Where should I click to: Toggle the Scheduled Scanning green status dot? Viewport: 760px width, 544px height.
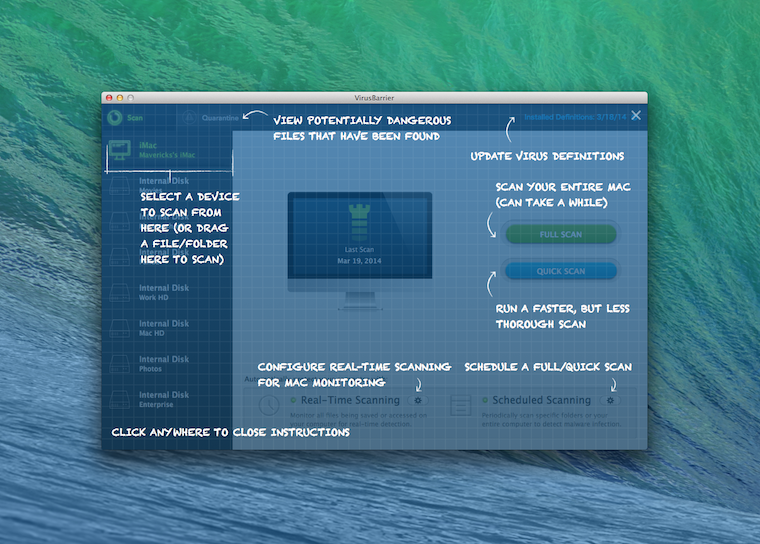[485, 400]
